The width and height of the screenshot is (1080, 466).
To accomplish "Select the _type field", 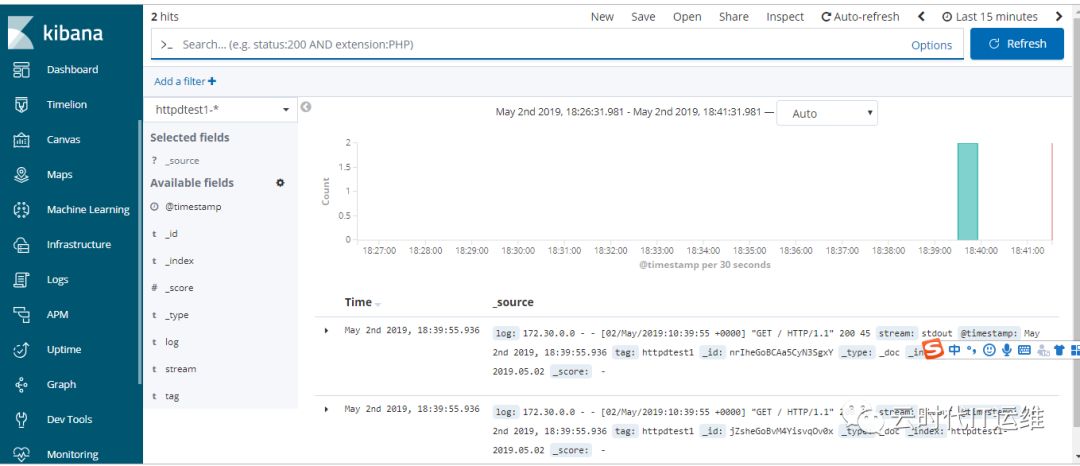I will (176, 315).
